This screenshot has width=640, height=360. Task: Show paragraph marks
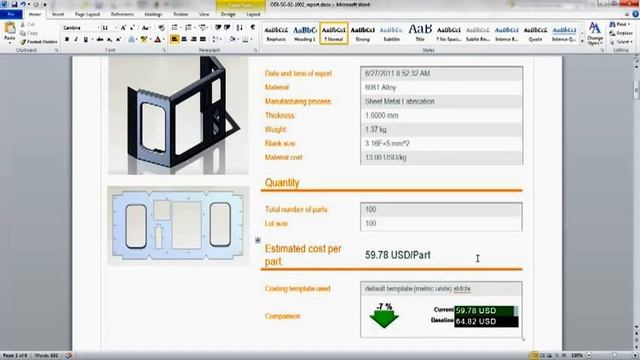point(253,28)
